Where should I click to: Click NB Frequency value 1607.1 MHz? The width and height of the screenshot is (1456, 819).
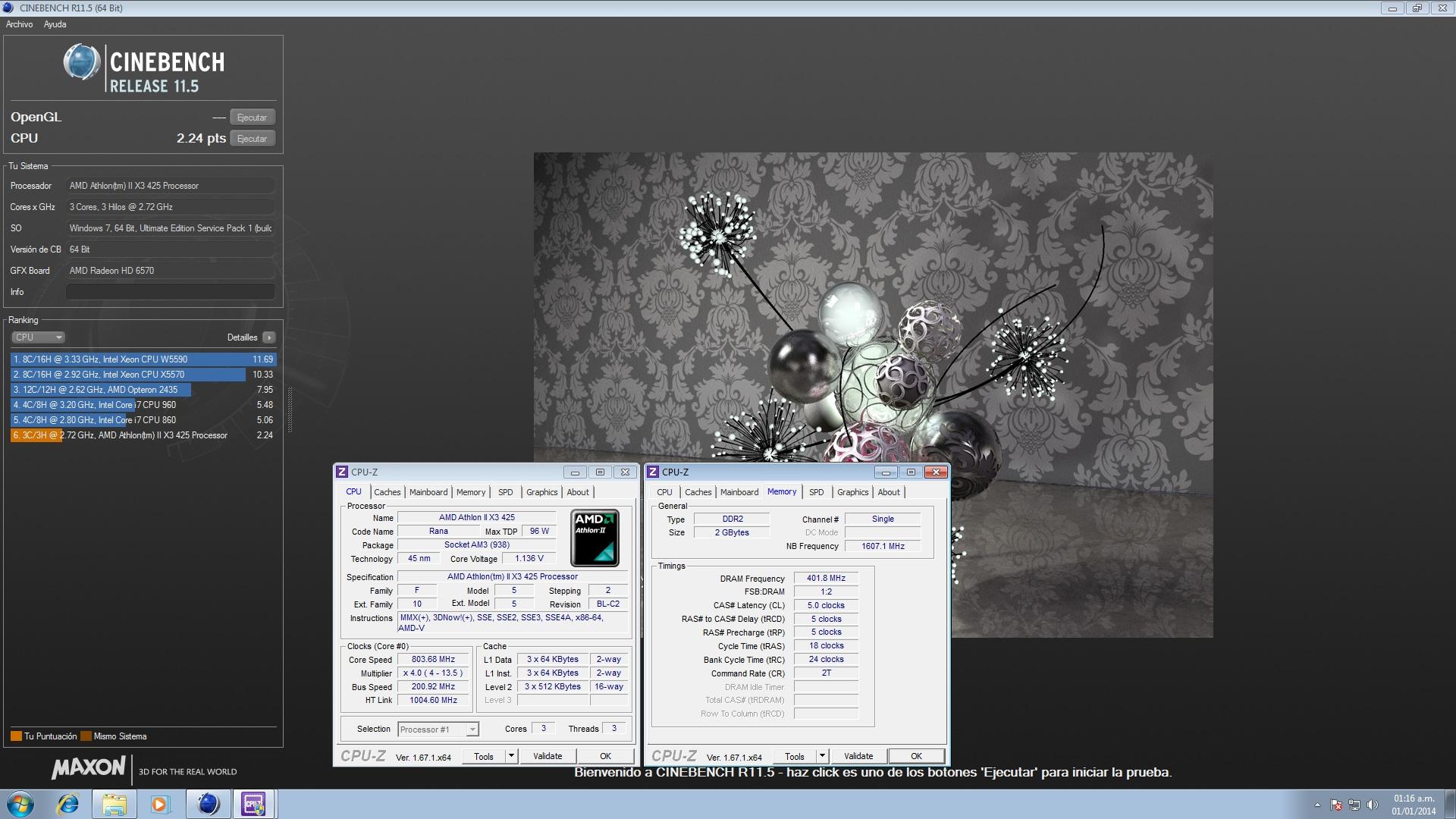(x=883, y=546)
